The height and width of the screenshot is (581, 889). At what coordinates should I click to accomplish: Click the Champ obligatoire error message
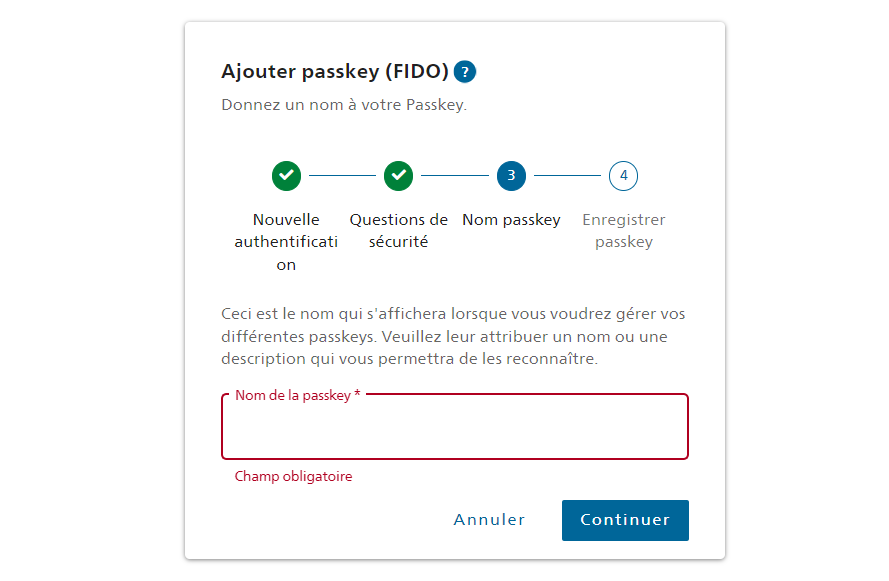294,476
